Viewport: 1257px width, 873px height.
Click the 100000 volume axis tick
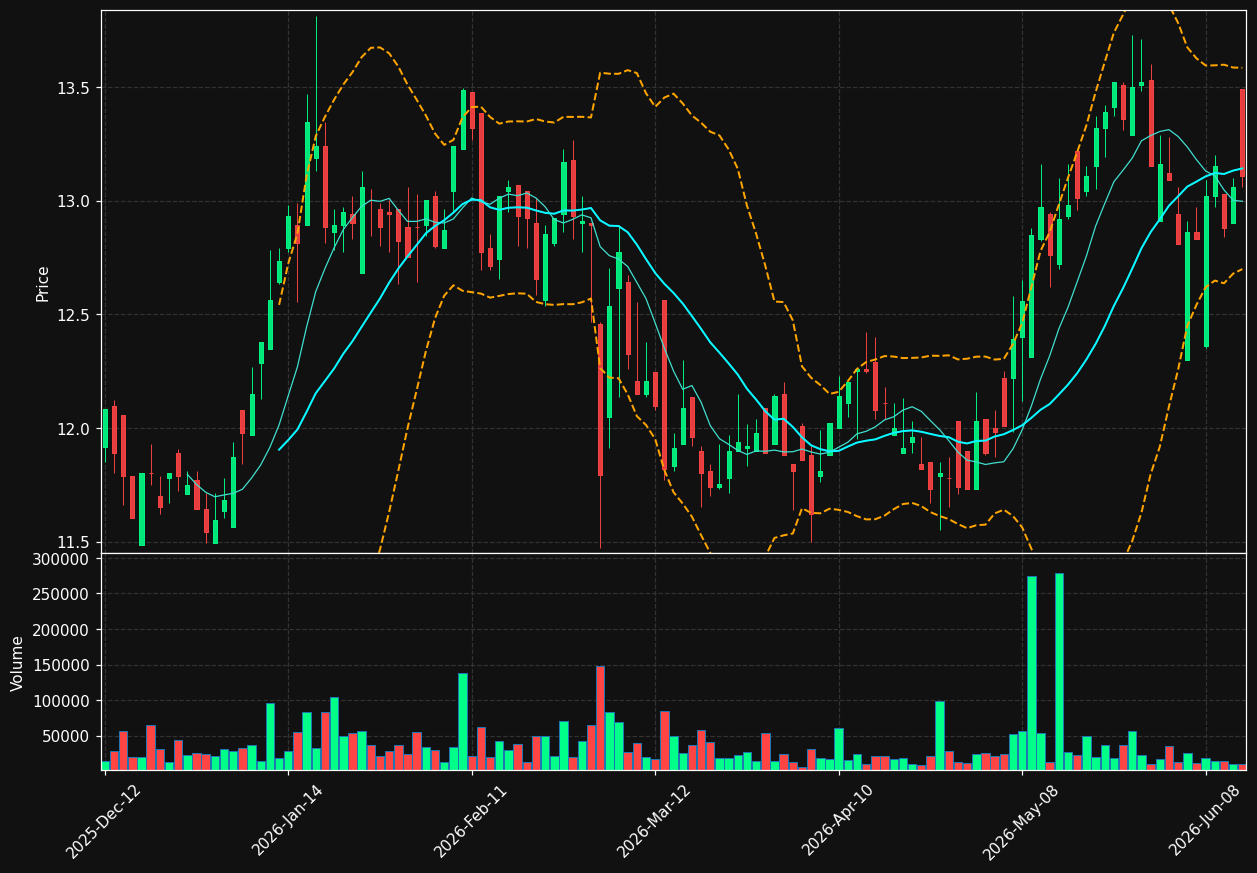[x=61, y=700]
